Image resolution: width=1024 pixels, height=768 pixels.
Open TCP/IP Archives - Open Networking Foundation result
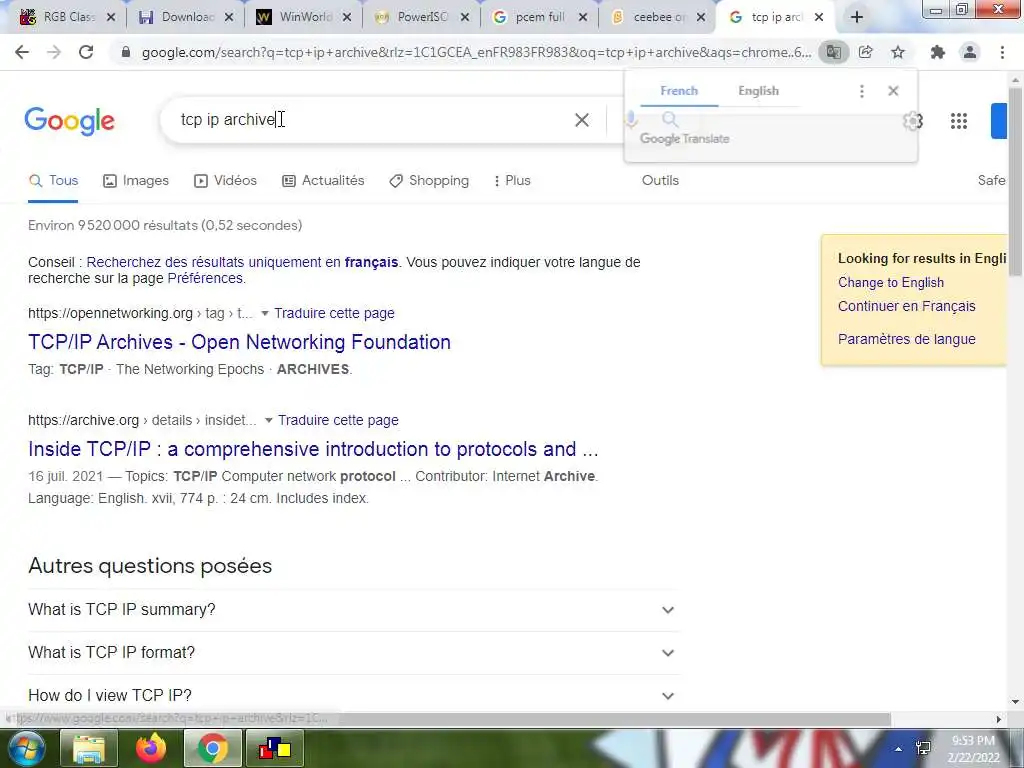tap(239, 342)
